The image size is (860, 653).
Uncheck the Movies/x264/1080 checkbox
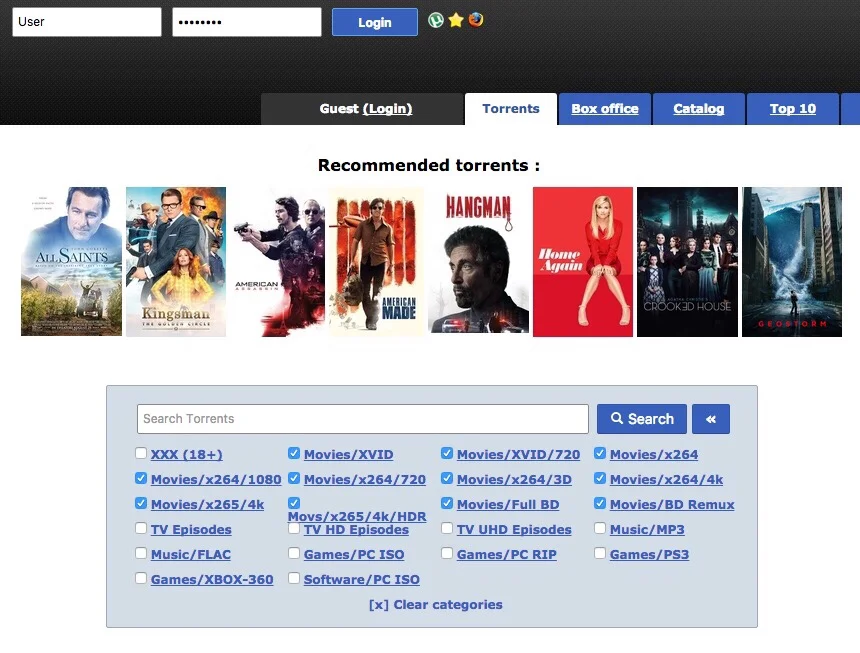point(141,478)
